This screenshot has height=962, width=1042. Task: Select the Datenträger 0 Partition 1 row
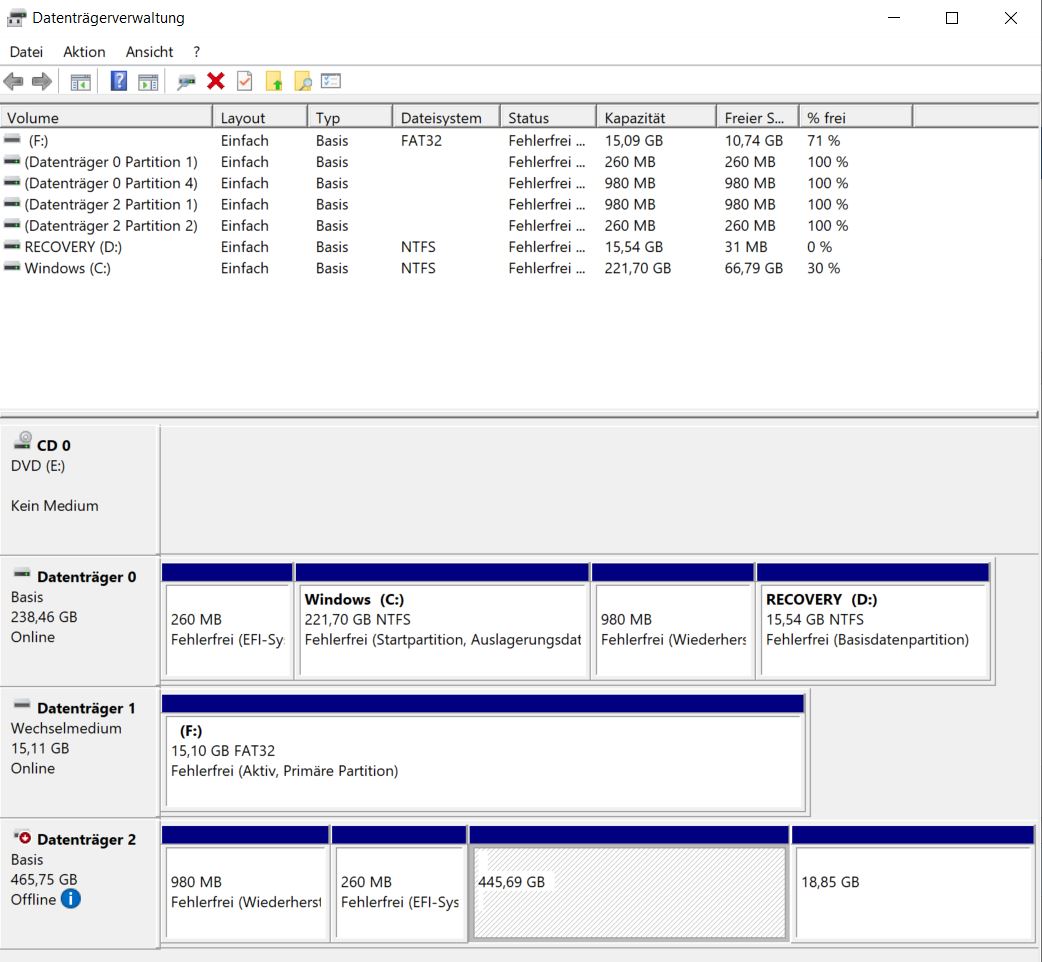click(x=456, y=162)
